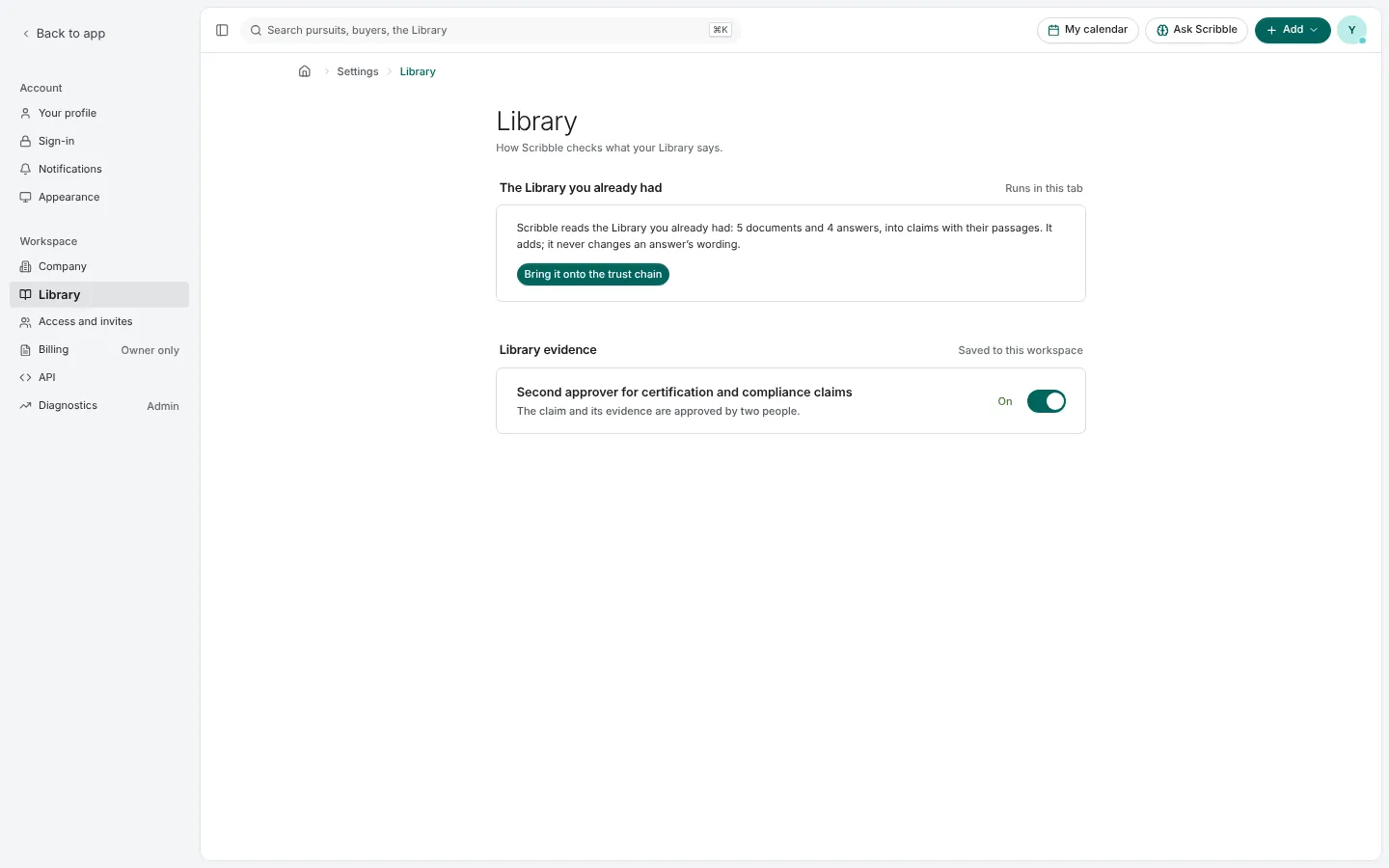This screenshot has height=868, width=1389.
Task: Open Your profile settings
Action: click(x=99, y=113)
